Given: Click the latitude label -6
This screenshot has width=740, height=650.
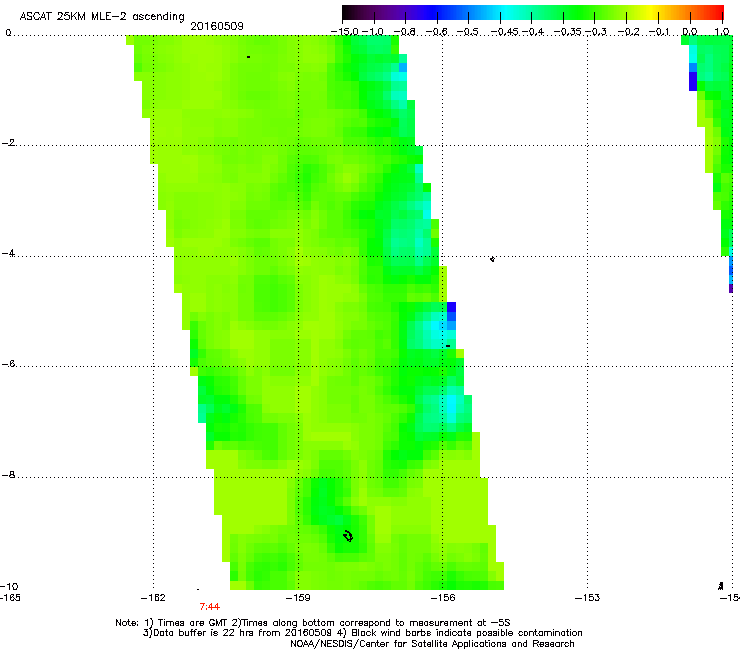Looking at the screenshot, I should point(8,364).
